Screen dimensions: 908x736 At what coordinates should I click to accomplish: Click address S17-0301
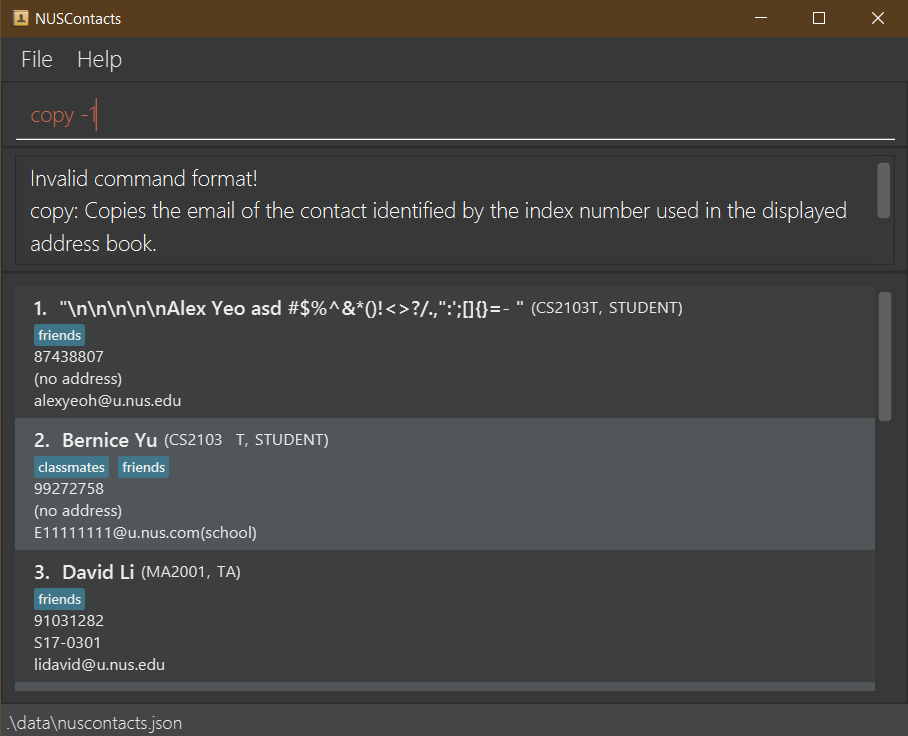point(68,643)
